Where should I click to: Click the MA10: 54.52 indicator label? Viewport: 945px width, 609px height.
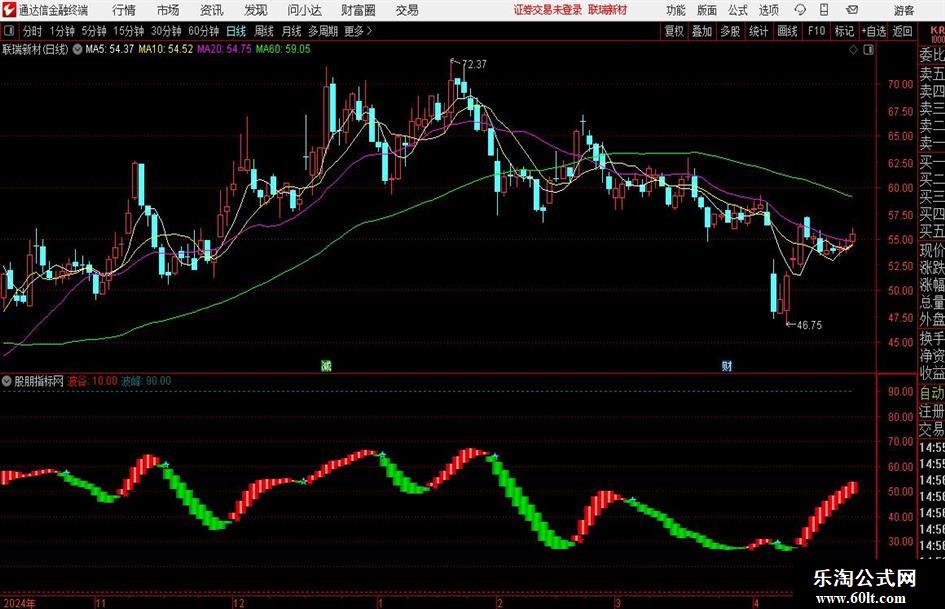click(x=166, y=49)
